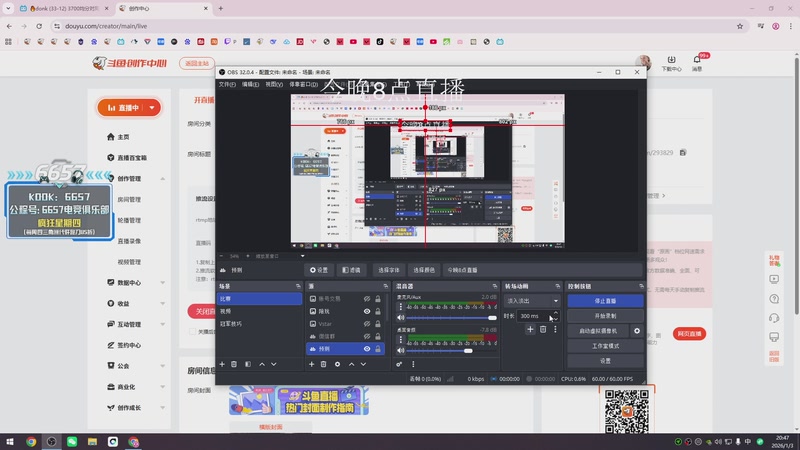The height and width of the screenshot is (450, 800).
Task: Expand 收益 sidebar section
Action: [163, 304]
